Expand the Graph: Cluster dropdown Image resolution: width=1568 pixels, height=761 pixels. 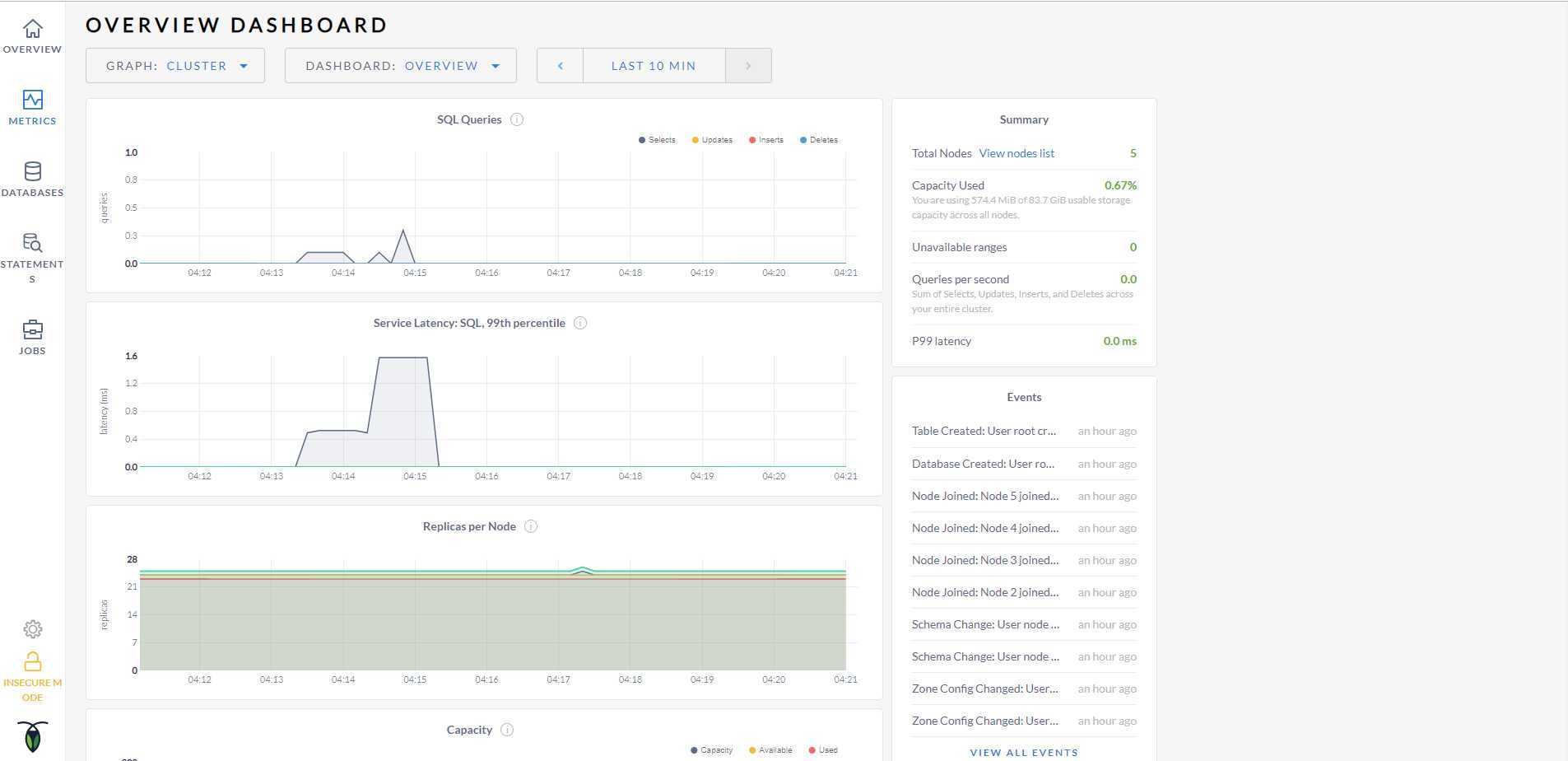175,66
